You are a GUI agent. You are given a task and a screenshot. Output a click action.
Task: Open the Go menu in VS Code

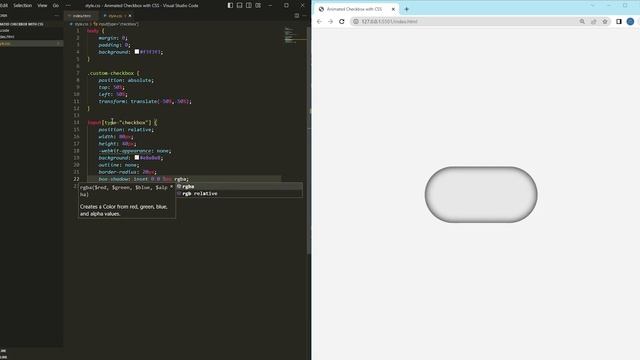pyautogui.click(x=56, y=5)
